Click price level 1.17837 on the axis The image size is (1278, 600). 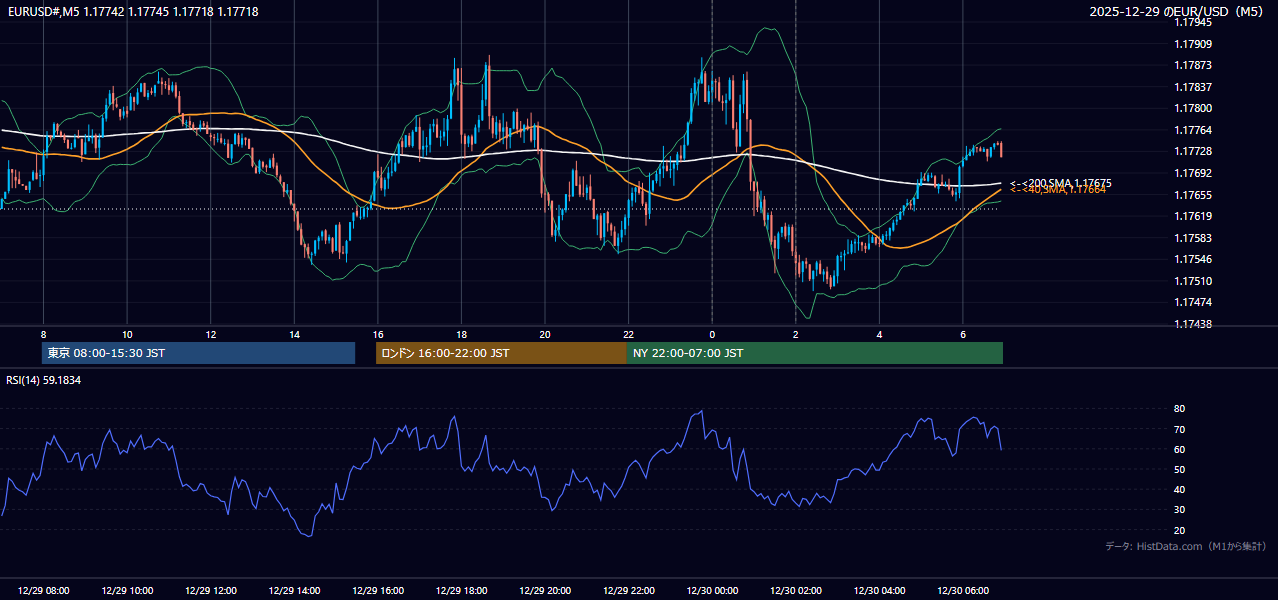(1193, 87)
